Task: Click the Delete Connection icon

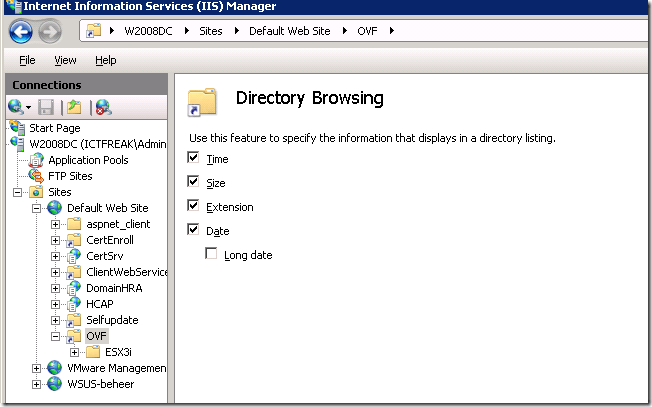Action: (103, 107)
